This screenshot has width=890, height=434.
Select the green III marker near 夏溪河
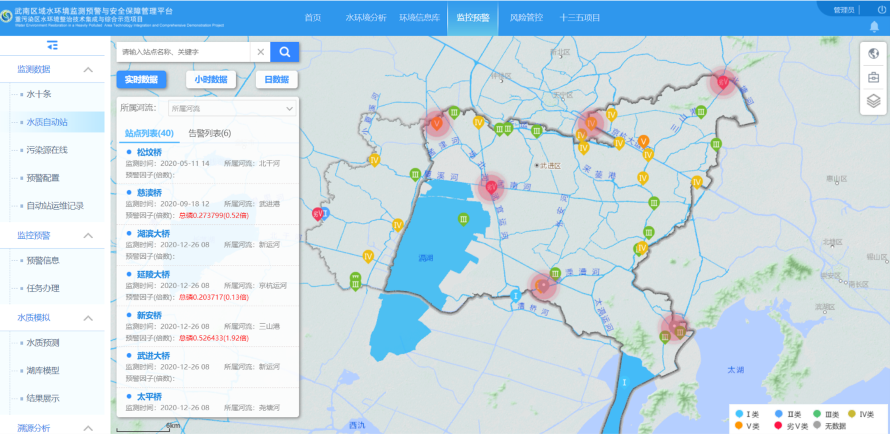tap(416, 174)
